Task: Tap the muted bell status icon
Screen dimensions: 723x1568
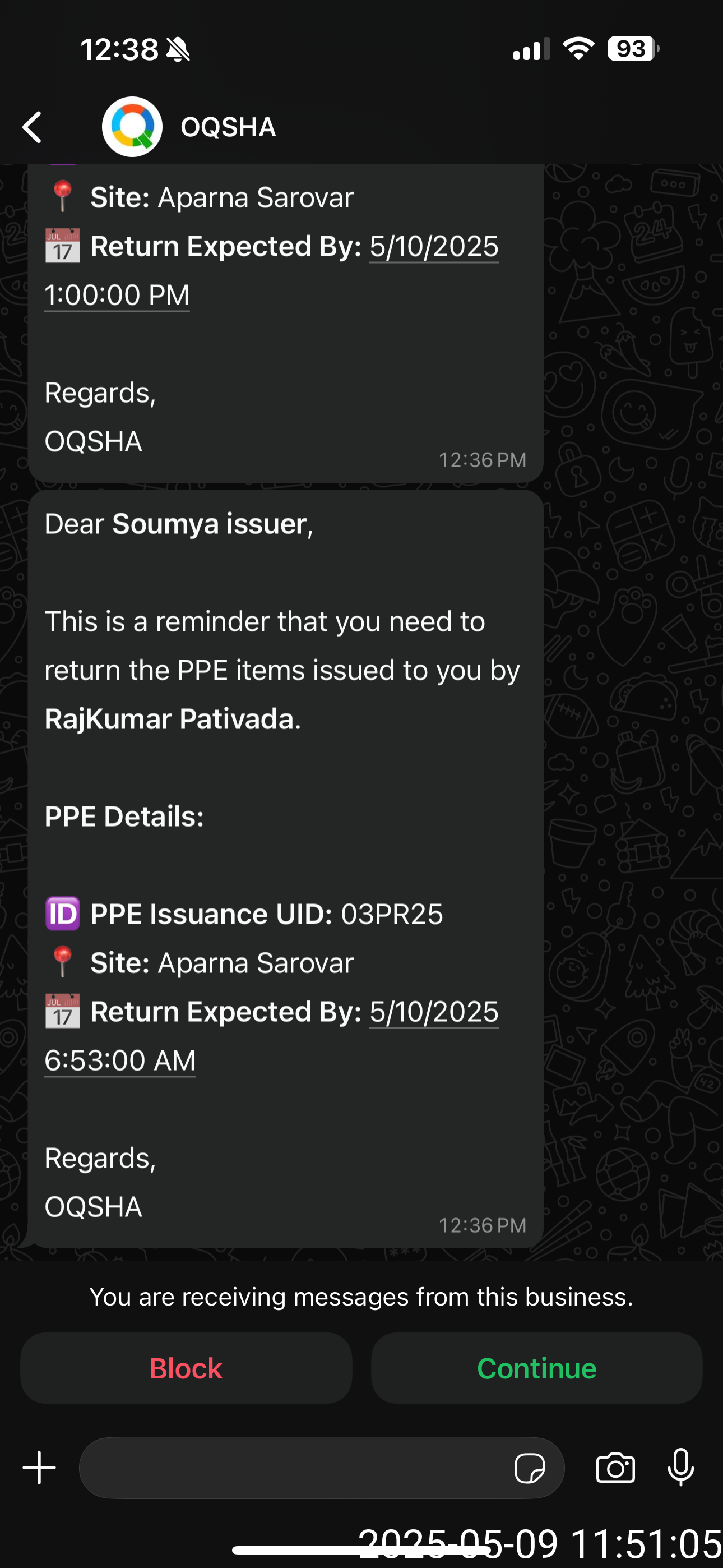Action: [x=178, y=49]
